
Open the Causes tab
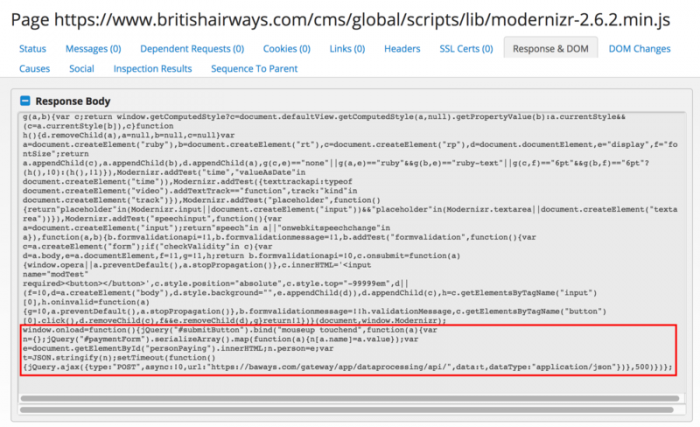point(34,68)
